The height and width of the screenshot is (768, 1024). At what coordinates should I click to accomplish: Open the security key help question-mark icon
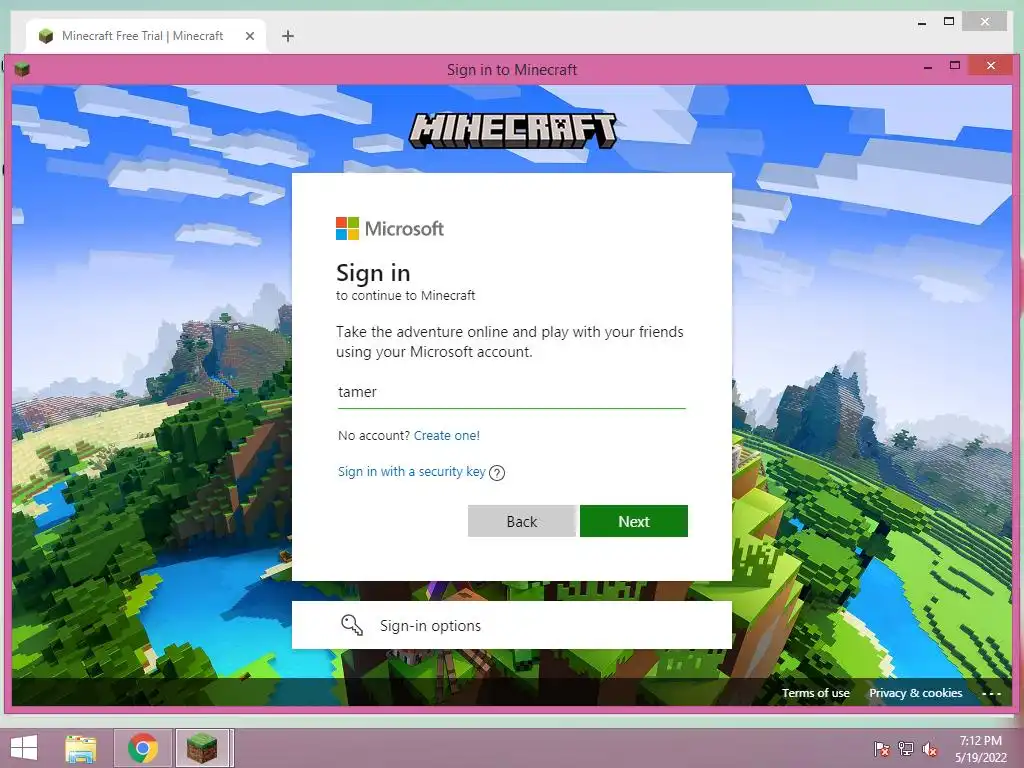coord(497,473)
